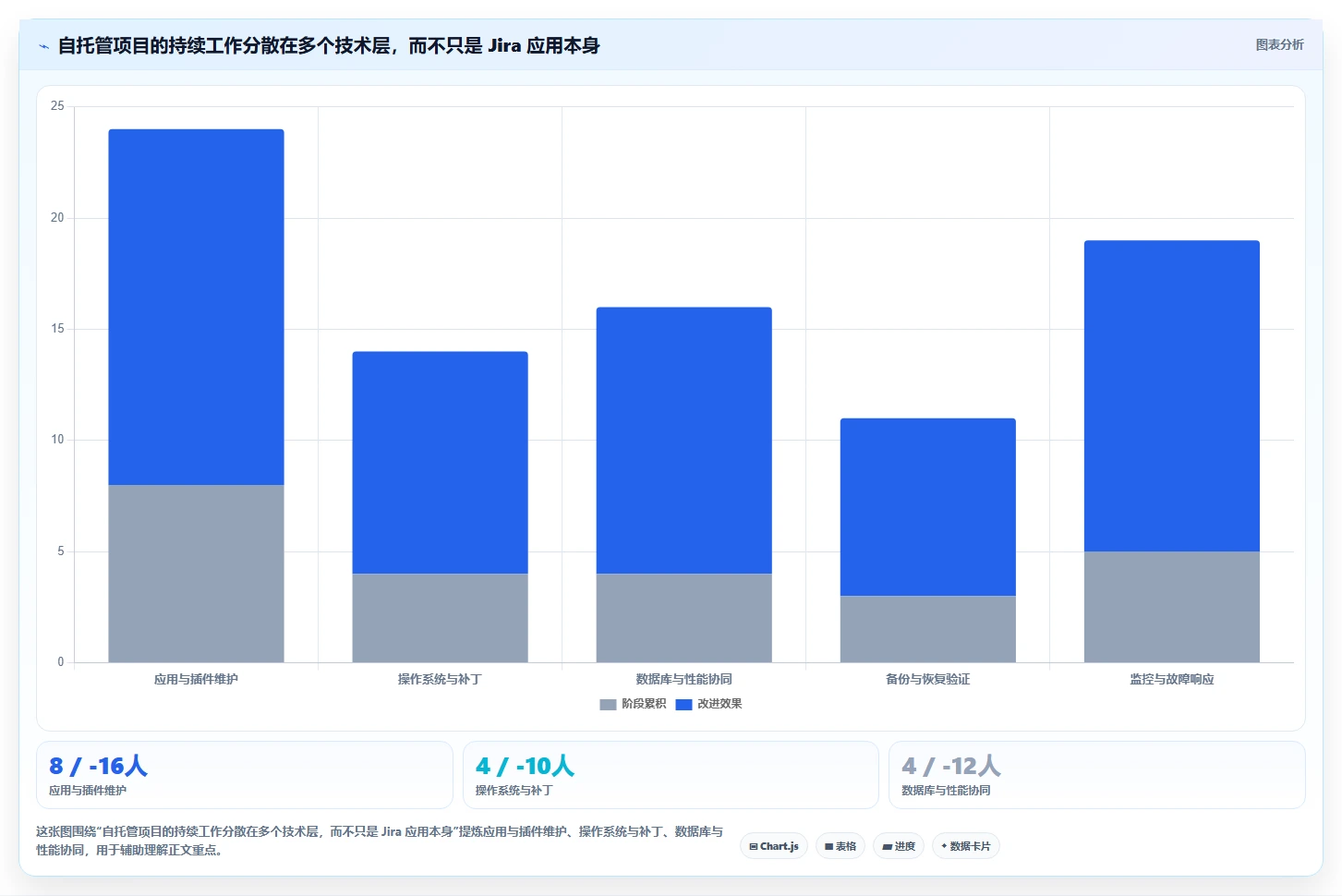Select the gray bar segment for 应用与插件维护
The width and height of the screenshot is (1342, 896).
(x=196, y=574)
